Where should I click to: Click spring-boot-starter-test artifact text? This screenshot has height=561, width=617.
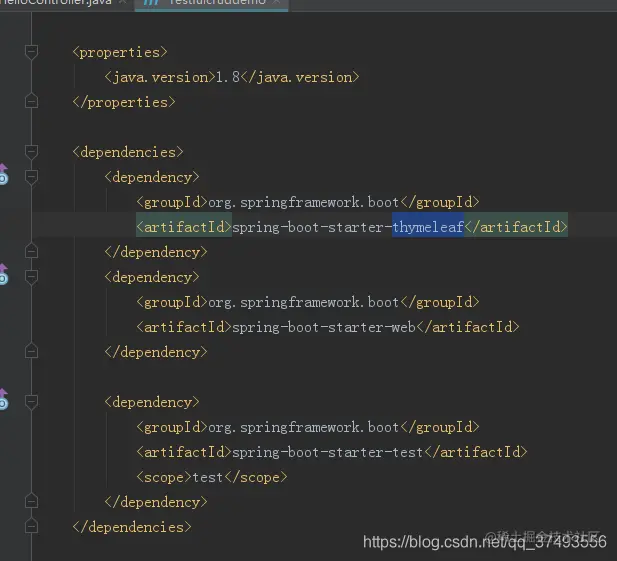pyautogui.click(x=327, y=452)
